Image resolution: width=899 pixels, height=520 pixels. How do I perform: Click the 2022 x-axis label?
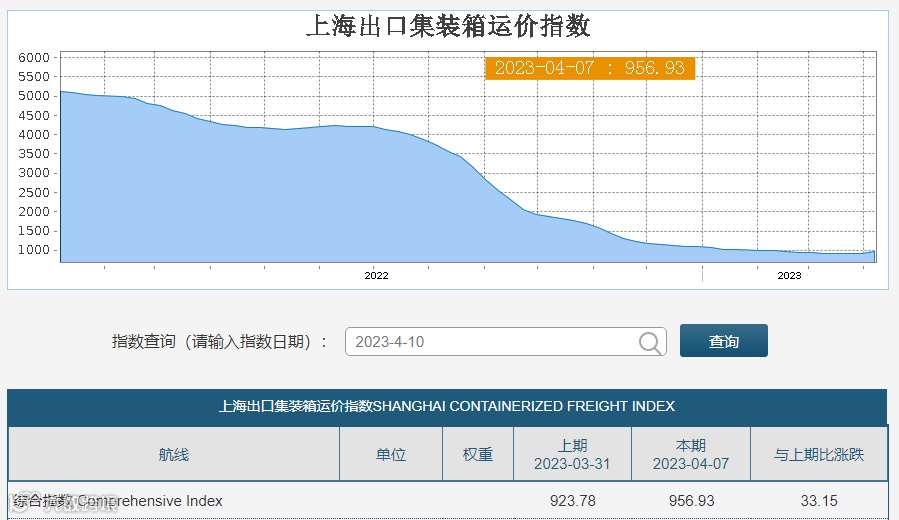coord(376,276)
